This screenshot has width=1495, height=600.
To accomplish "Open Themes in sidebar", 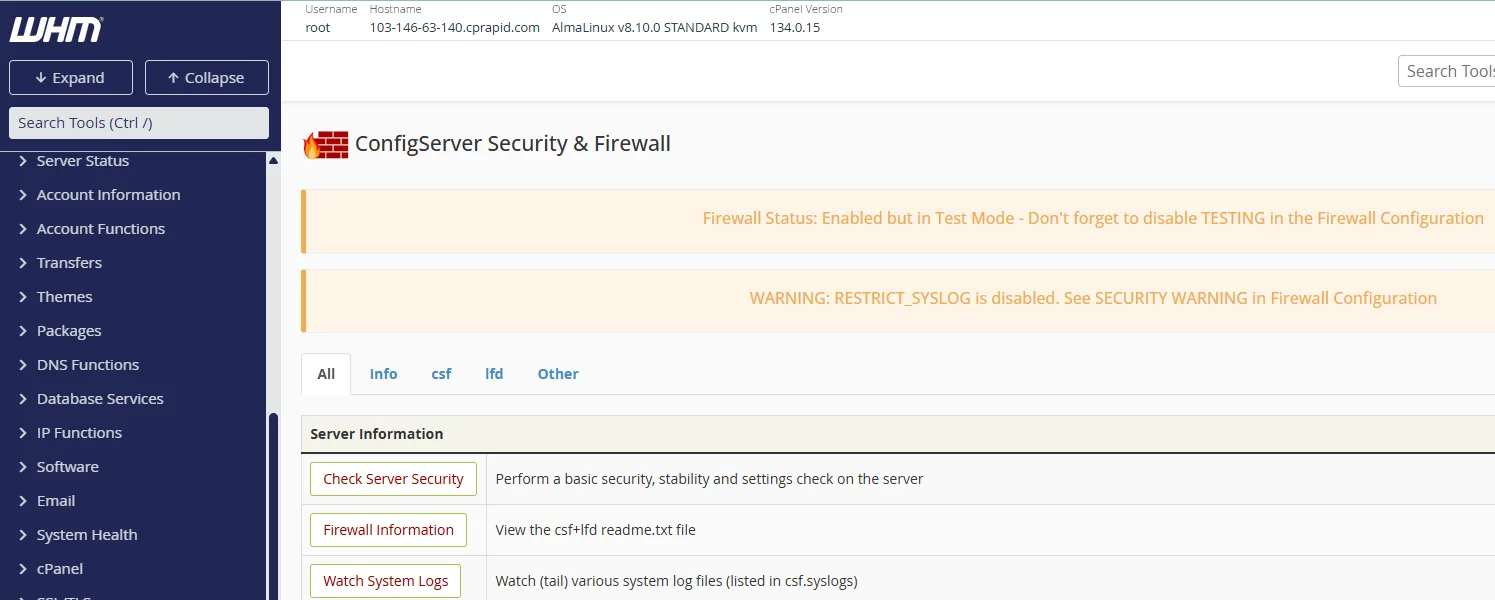I will (x=65, y=297).
